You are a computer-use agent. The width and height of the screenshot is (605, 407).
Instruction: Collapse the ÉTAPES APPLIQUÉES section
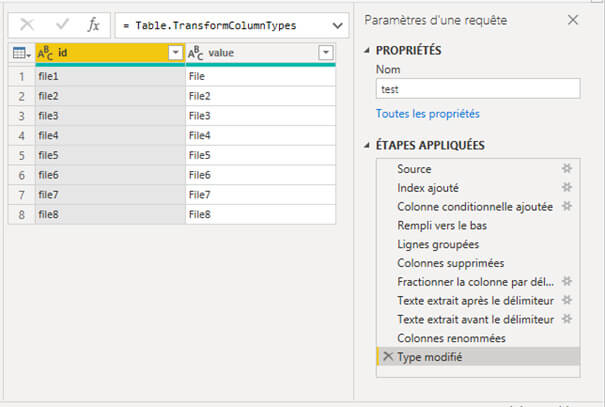point(367,145)
